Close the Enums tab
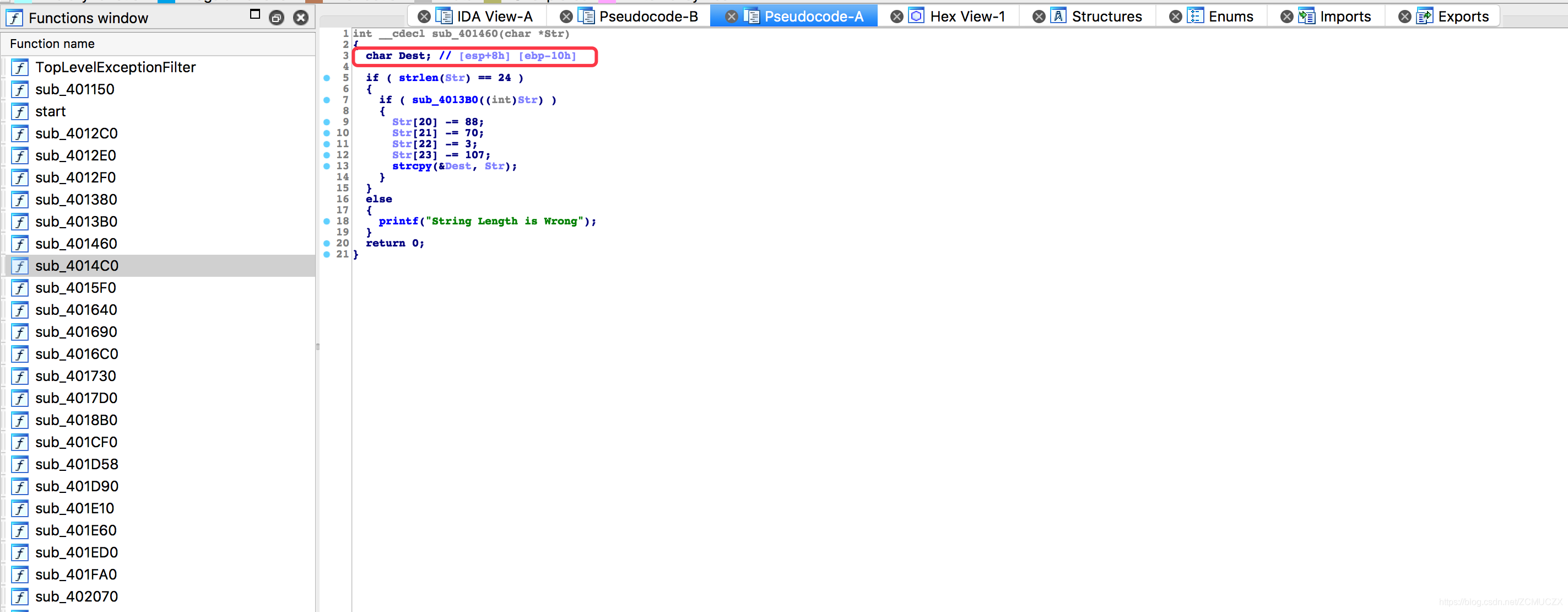Viewport: 1568px width, 612px height. point(1175,17)
